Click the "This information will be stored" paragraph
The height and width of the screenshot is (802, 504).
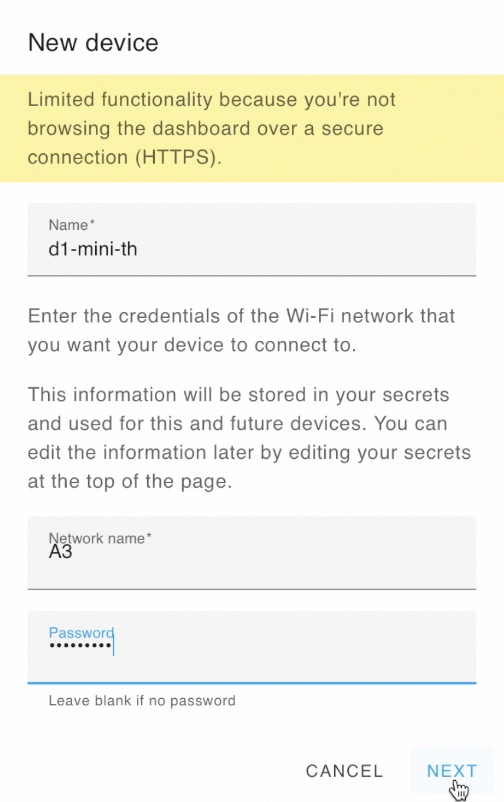249,438
